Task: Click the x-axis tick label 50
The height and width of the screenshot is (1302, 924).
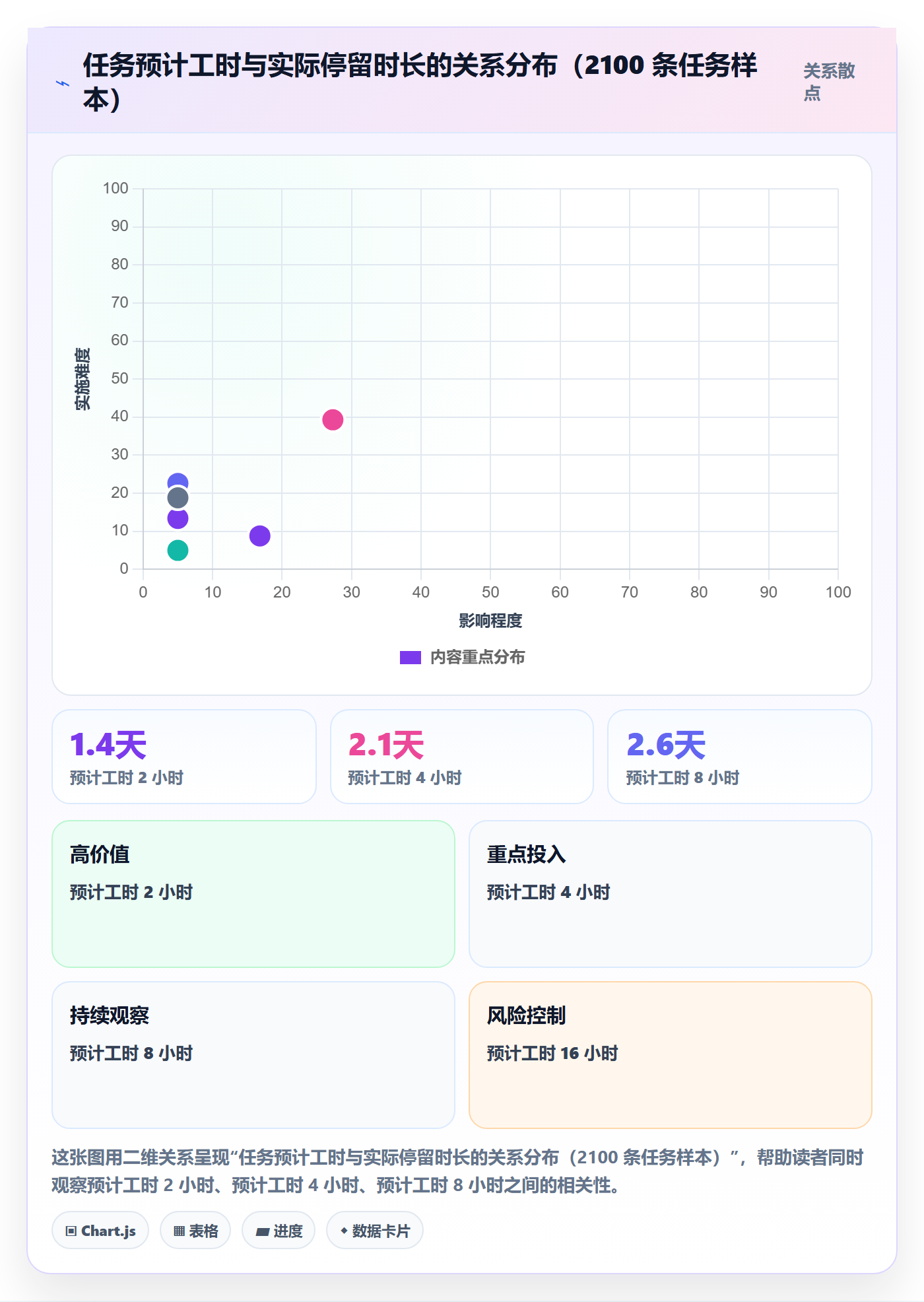Action: tap(490, 592)
